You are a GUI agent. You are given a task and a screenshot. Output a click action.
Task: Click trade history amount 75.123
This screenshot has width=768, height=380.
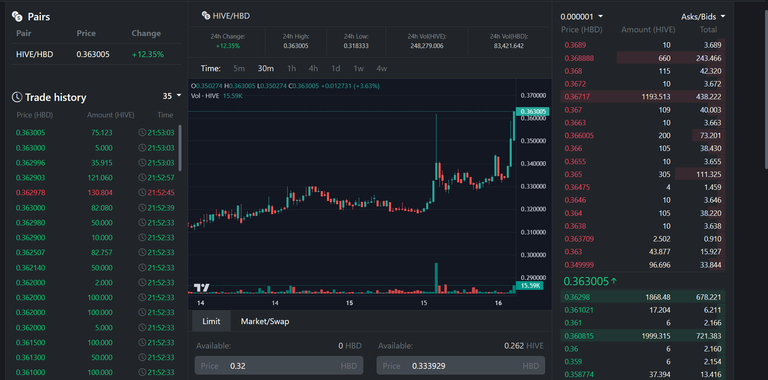(101, 133)
